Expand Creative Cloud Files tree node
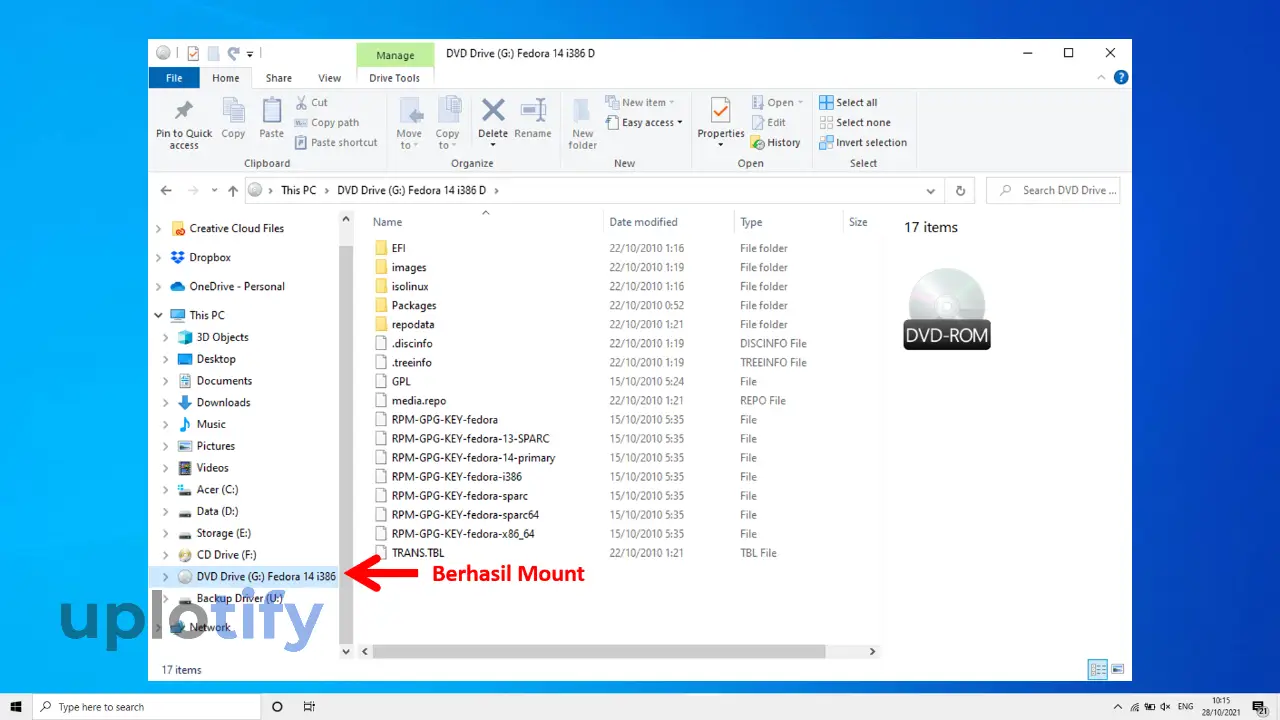Viewport: 1280px width, 720px height. pos(159,228)
